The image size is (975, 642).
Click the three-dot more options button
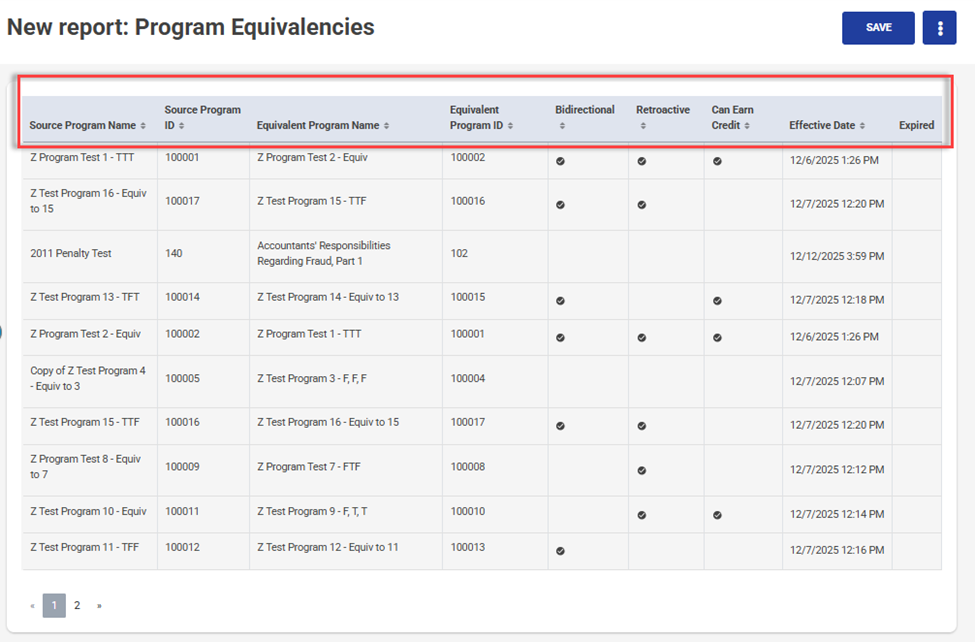939,28
